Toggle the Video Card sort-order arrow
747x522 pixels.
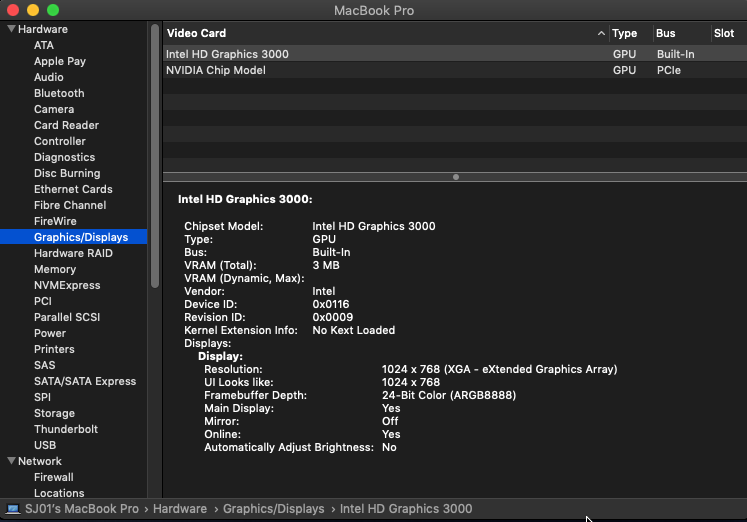(601, 33)
